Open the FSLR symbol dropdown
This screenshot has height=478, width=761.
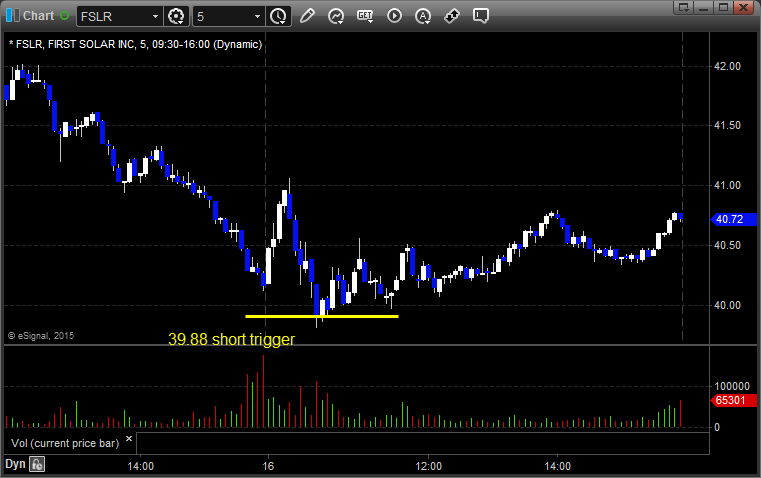(155, 16)
